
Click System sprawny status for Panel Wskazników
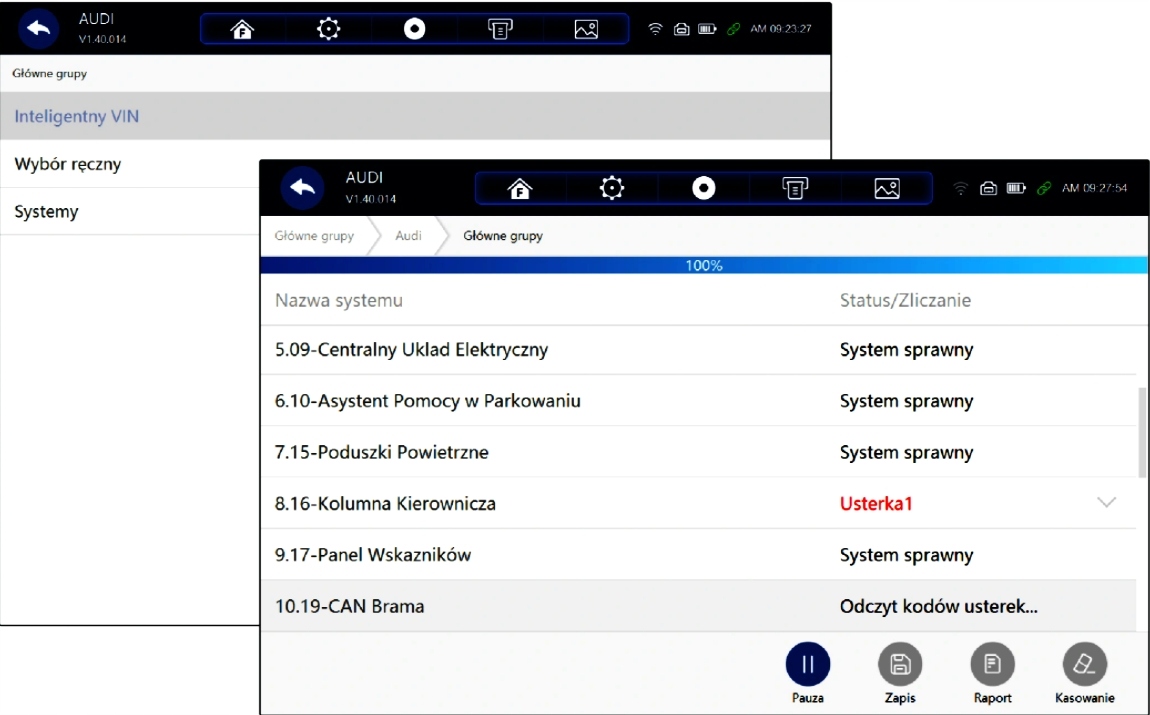click(x=907, y=555)
